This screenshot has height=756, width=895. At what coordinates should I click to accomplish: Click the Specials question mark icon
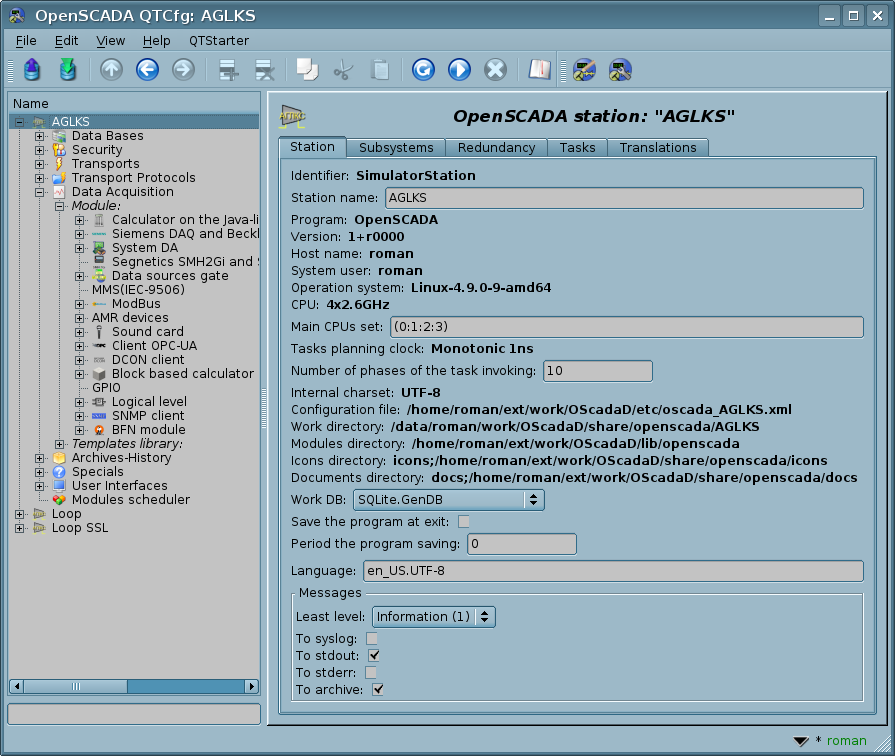tap(59, 472)
